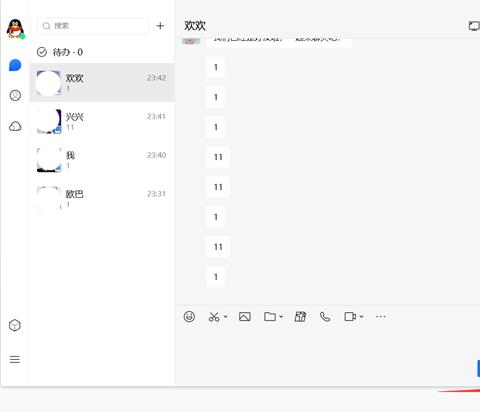Expand the screenshot options dropdown arrow
The image size is (480, 412).
pyautogui.click(x=226, y=316)
